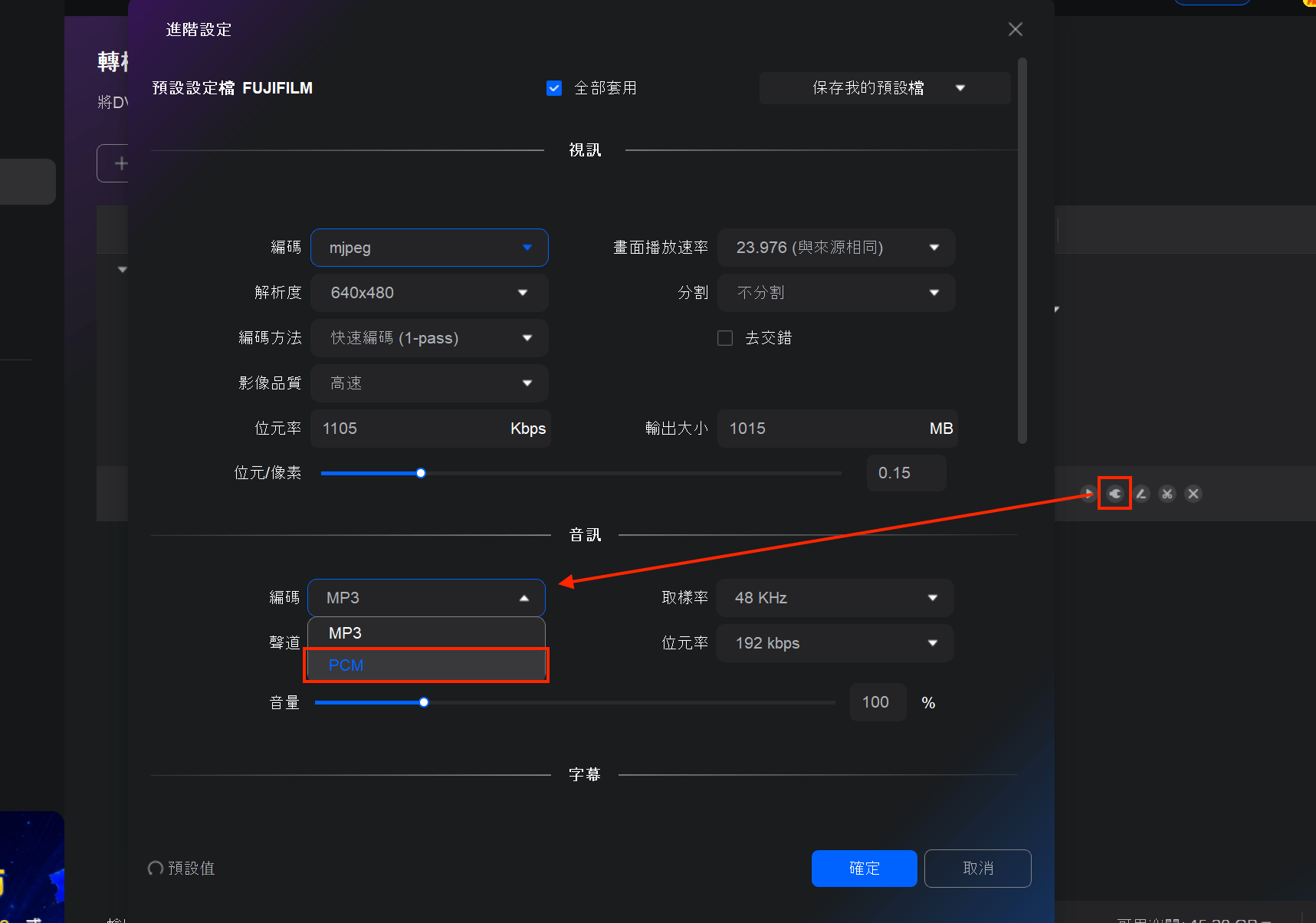Click the confirm (確定) button

pos(865,869)
